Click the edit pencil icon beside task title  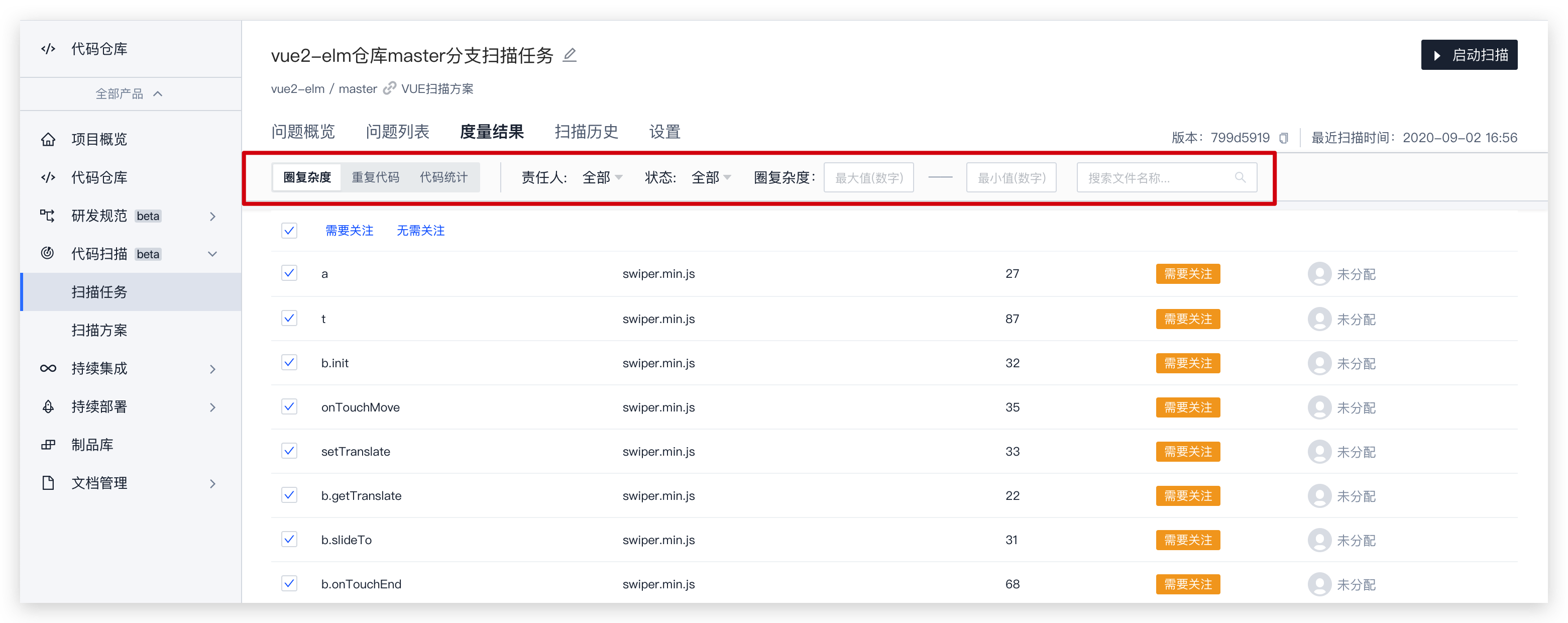[x=569, y=55]
